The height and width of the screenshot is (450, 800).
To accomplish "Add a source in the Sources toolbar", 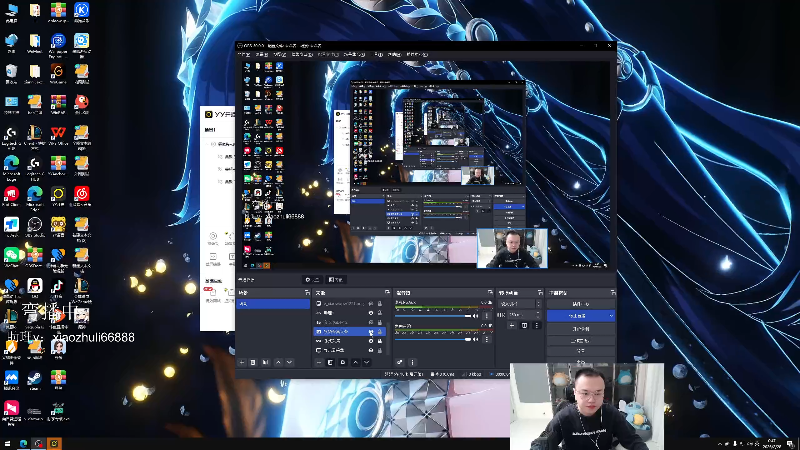I will click(x=319, y=362).
